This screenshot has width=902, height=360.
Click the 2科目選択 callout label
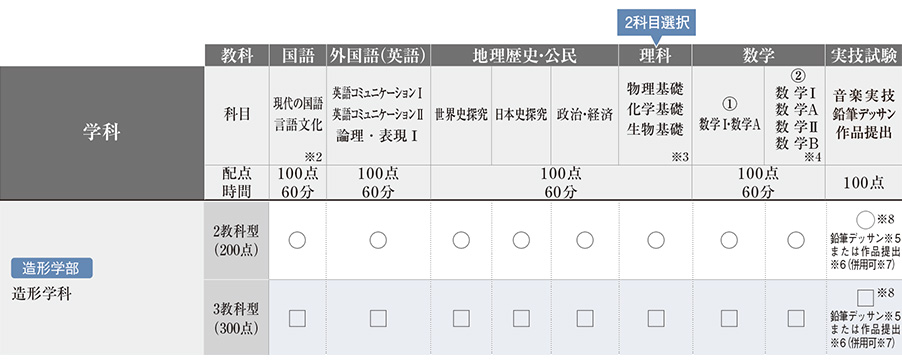coord(655,22)
